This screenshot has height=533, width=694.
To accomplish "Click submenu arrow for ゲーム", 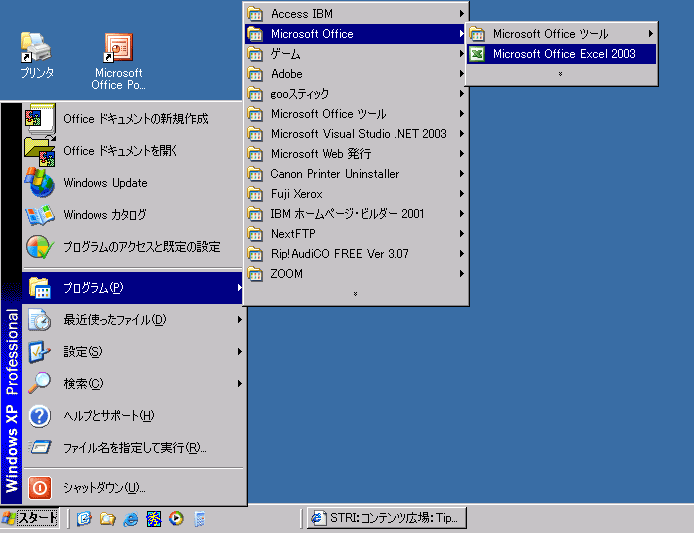I will [x=461, y=54].
